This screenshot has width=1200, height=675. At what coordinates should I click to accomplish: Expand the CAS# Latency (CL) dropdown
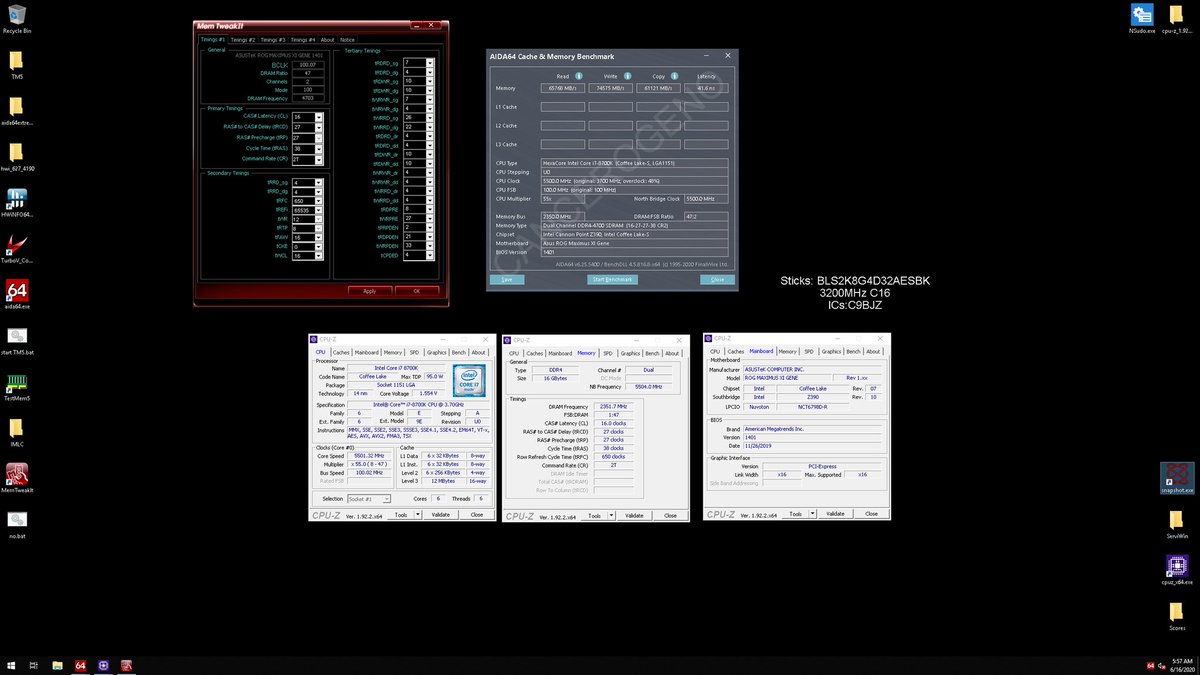click(x=320, y=117)
